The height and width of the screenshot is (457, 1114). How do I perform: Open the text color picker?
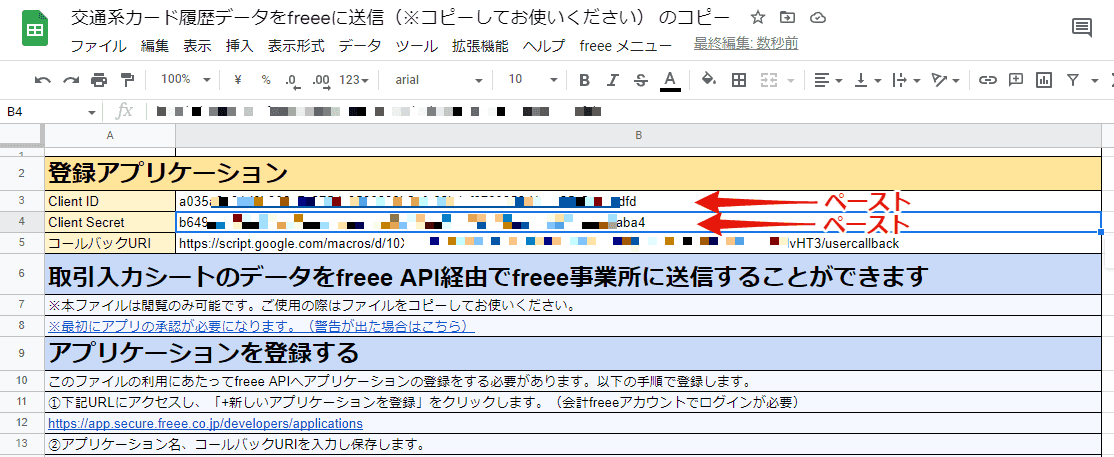(670, 80)
